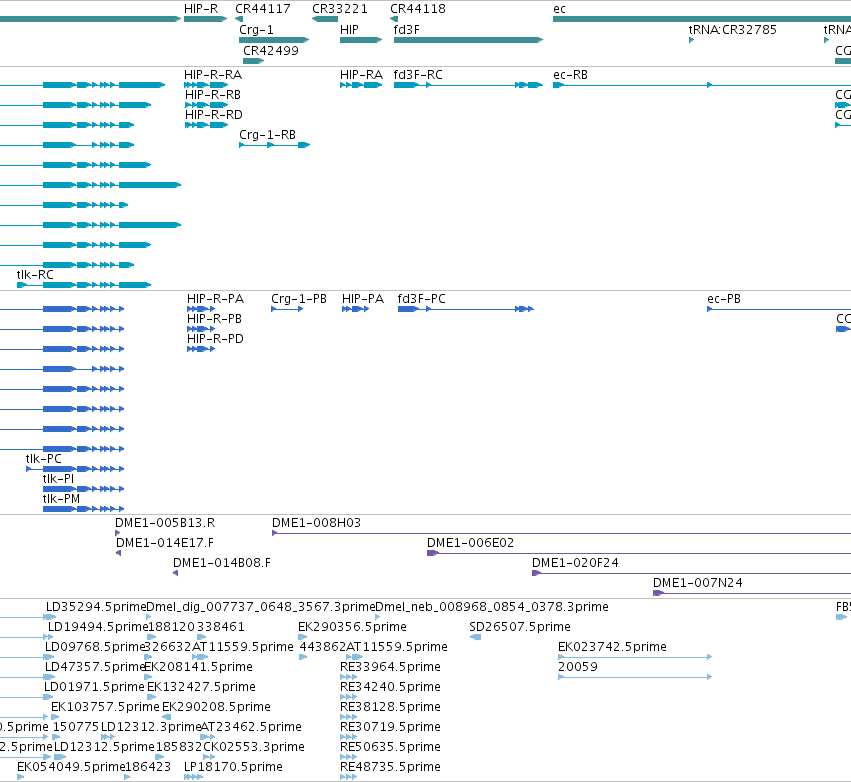Click the Crg-1-RB transcript label
851x782 pixels.
pyautogui.click(x=268, y=134)
